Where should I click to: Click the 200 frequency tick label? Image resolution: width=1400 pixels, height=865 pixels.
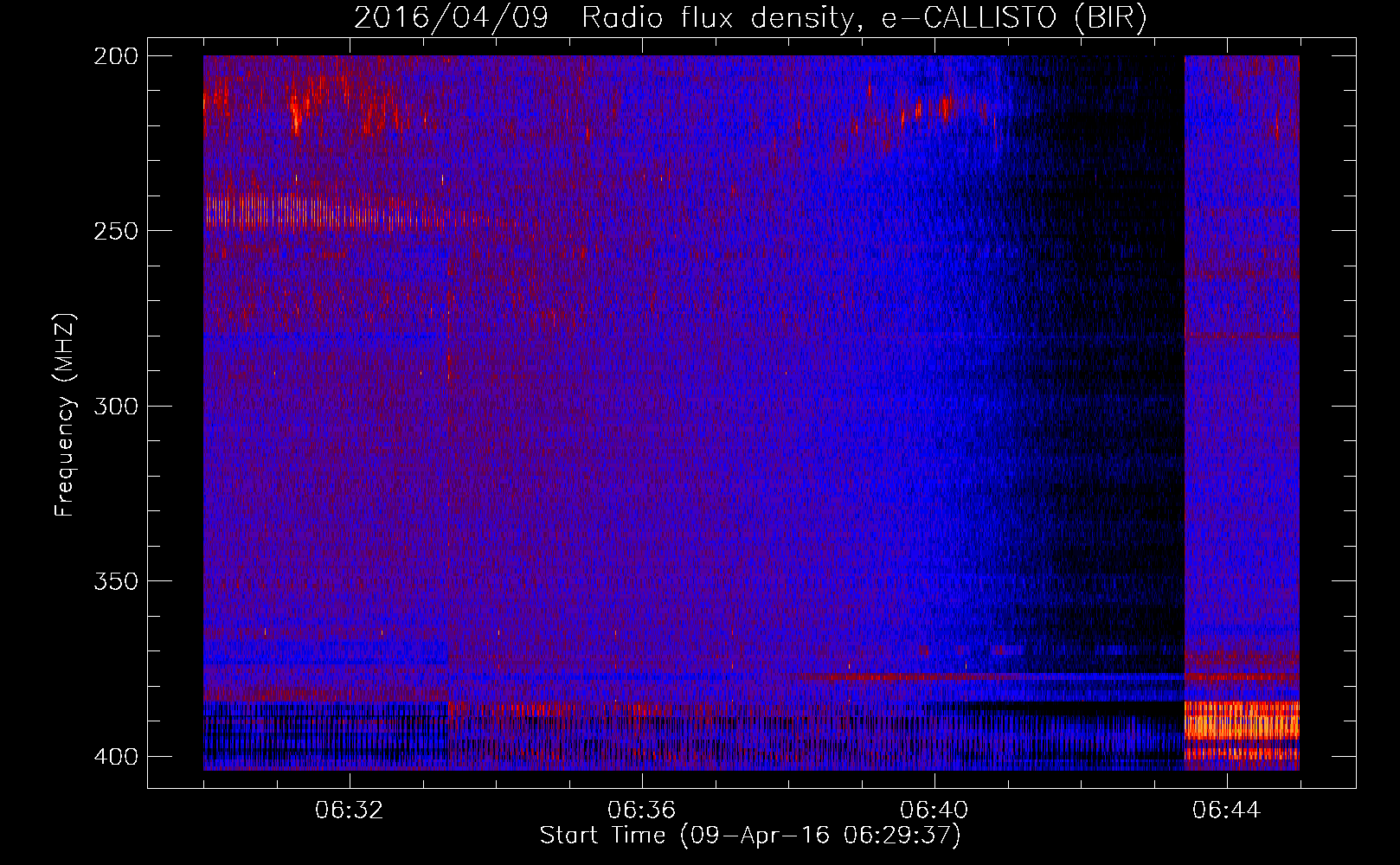pos(116,55)
